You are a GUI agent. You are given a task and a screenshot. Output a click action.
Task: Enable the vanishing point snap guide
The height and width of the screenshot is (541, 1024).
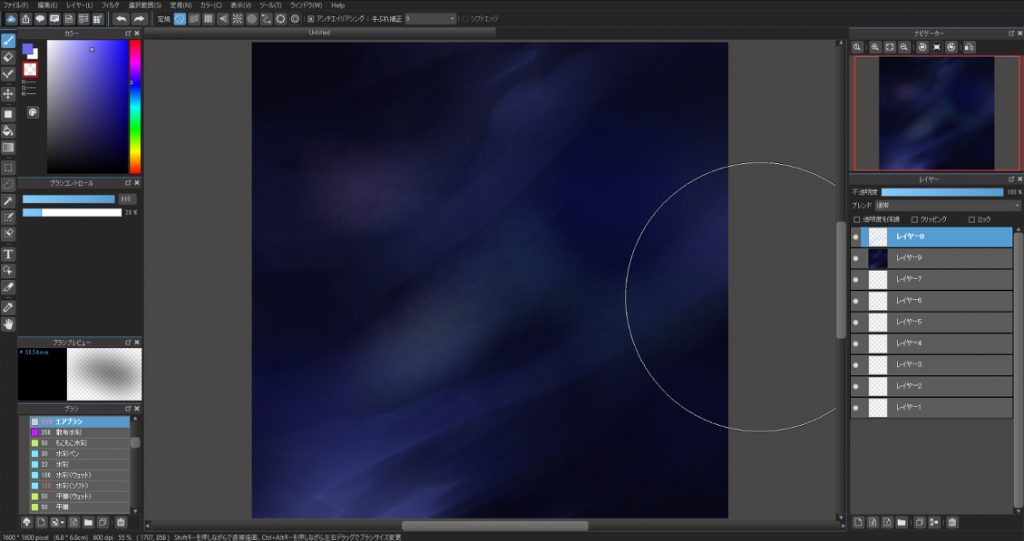(x=223, y=19)
